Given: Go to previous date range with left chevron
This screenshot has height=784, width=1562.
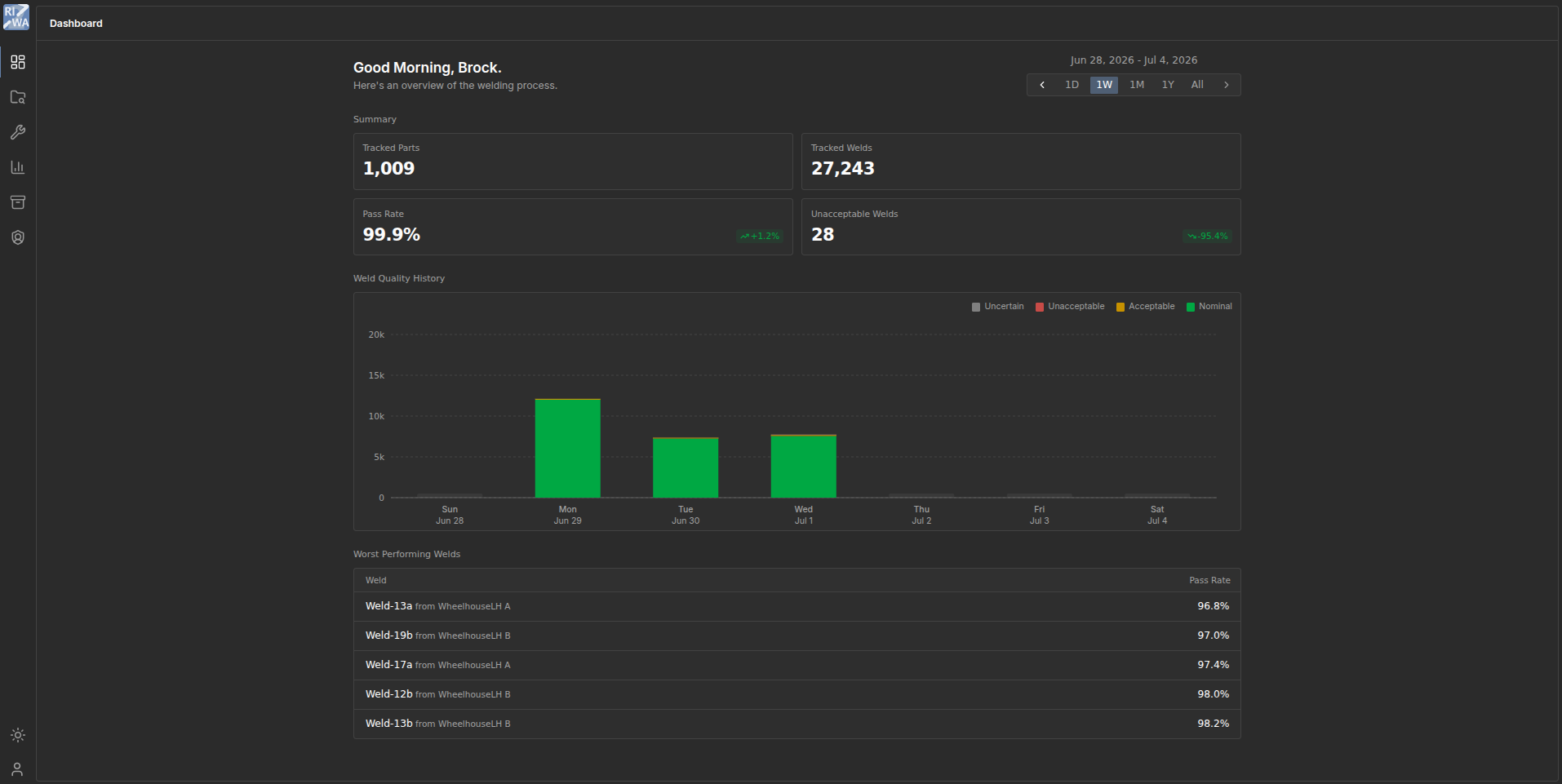Looking at the screenshot, I should coord(1042,85).
